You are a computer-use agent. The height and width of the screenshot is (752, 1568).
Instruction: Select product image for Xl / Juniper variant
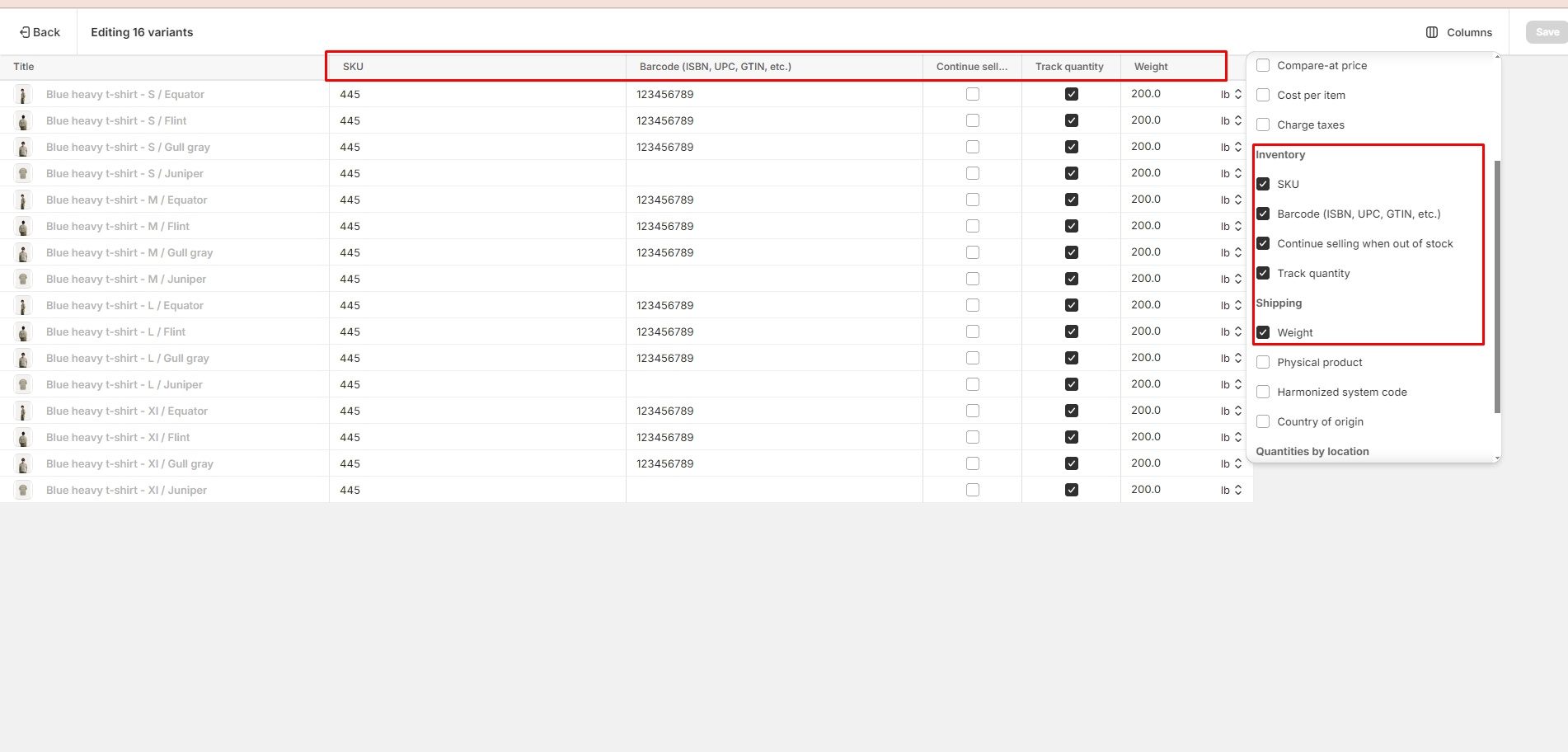click(x=23, y=491)
